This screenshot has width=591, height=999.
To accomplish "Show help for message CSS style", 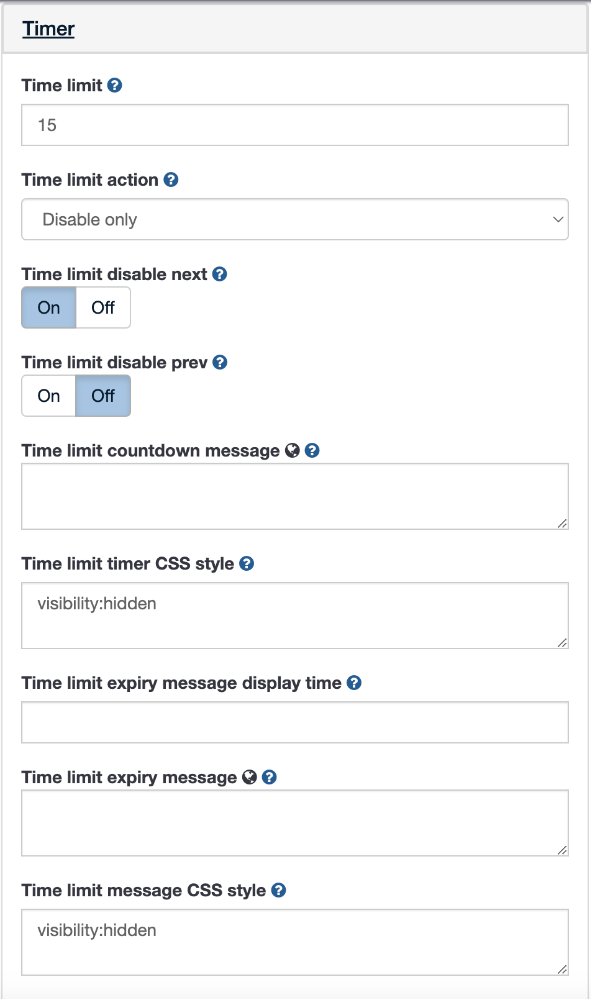I will (278, 890).
